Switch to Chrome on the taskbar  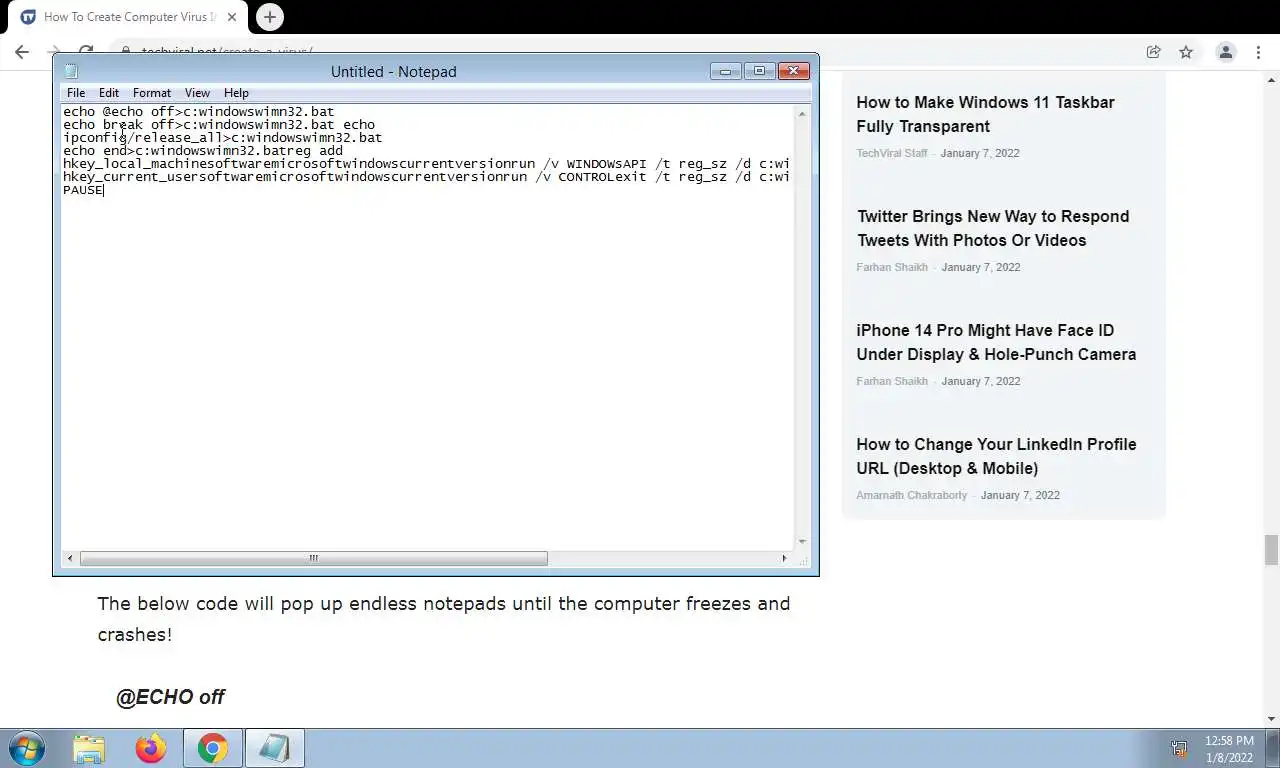(212, 748)
